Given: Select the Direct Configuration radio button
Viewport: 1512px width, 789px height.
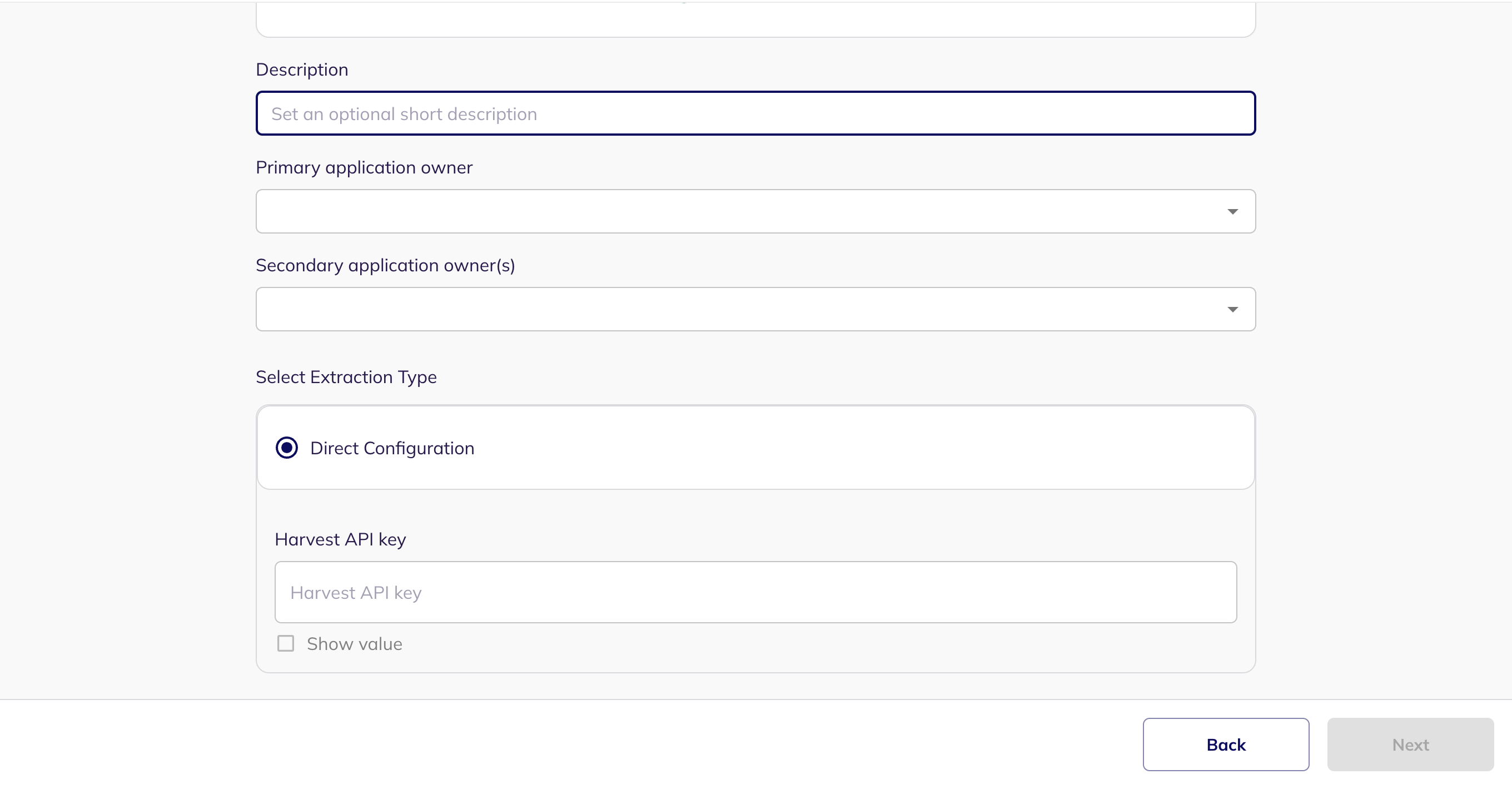Looking at the screenshot, I should click(x=286, y=448).
